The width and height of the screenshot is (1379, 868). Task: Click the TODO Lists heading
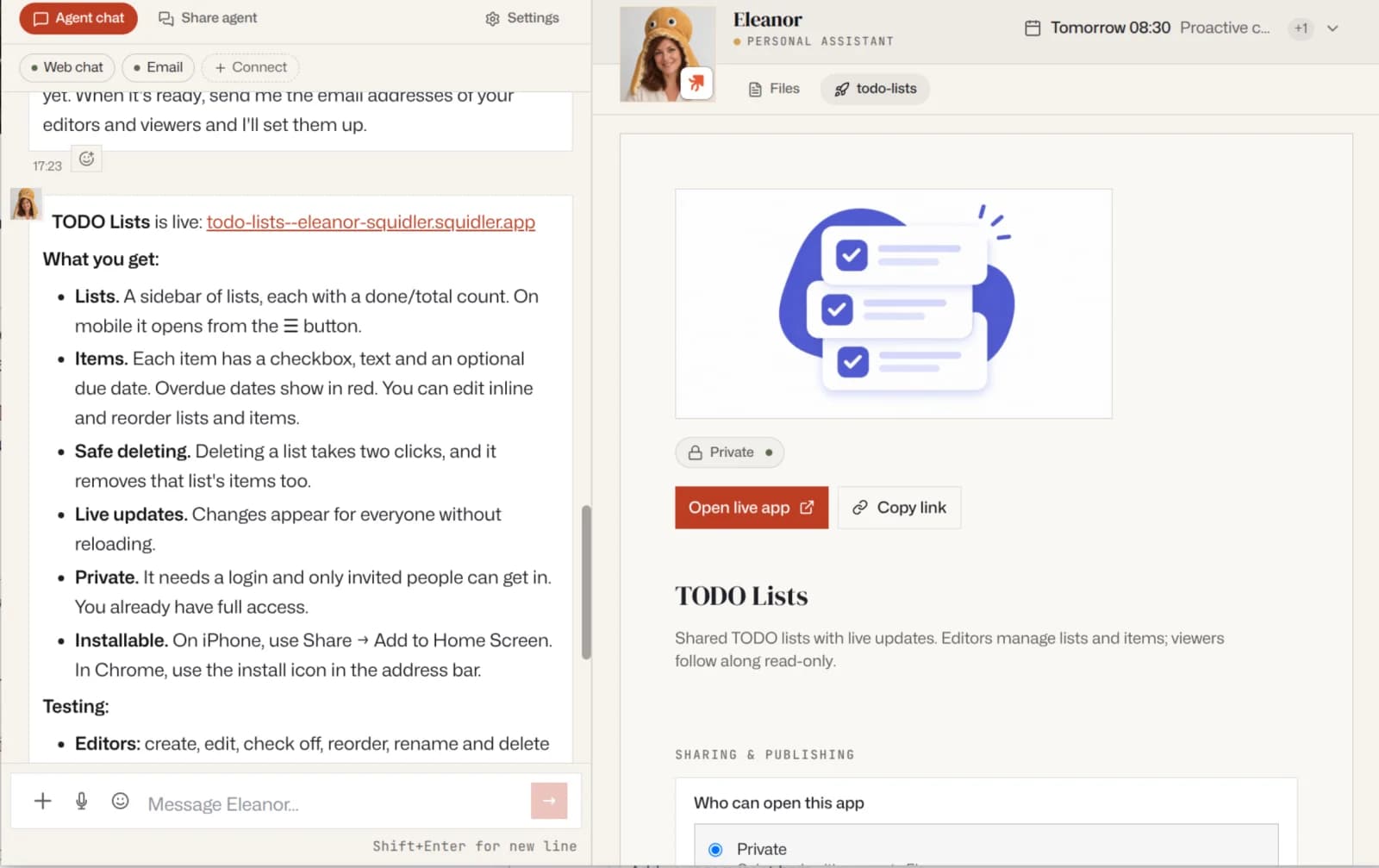tap(741, 596)
